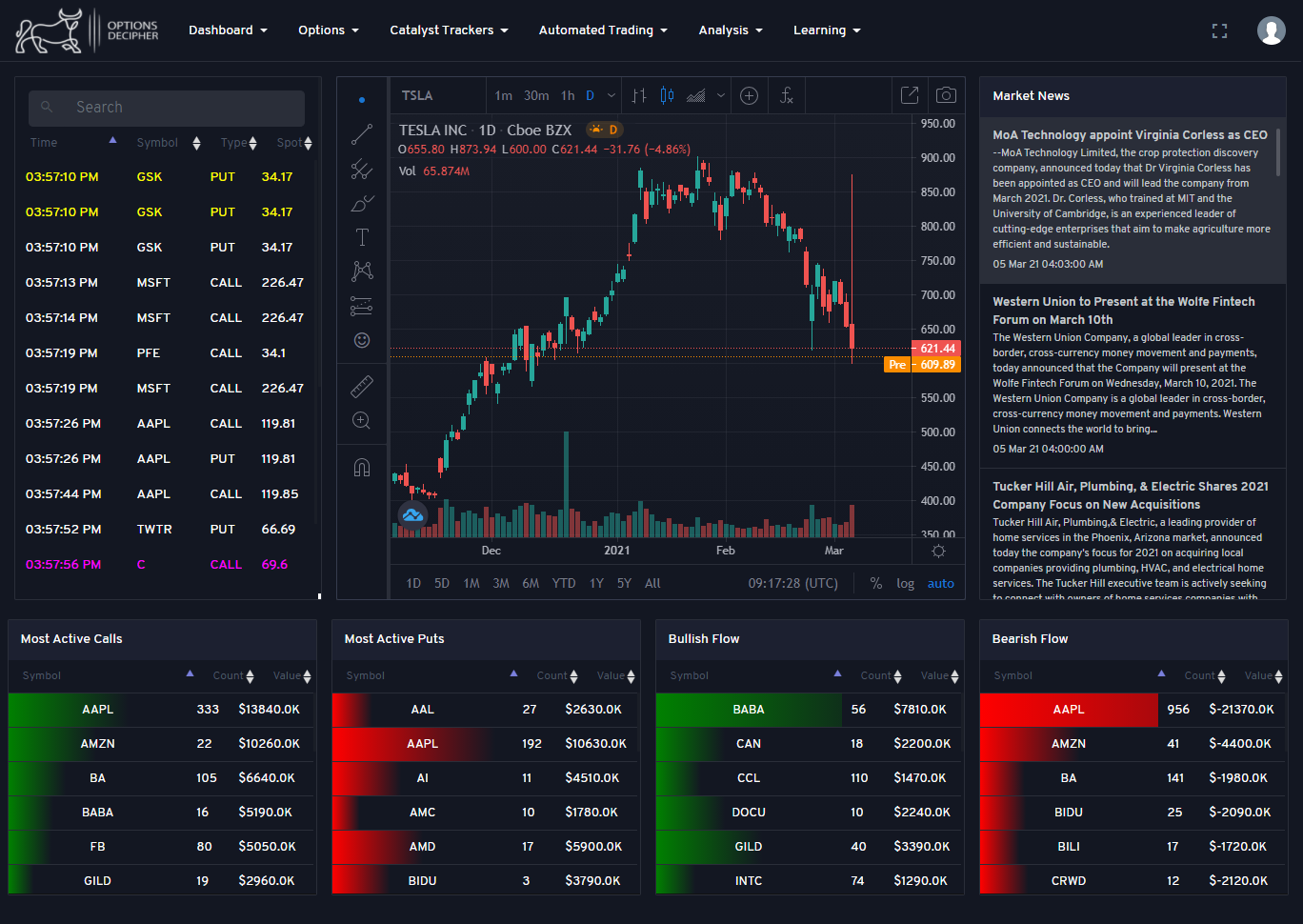Viewport: 1303px width, 924px height.
Task: Sort options feed by Symbol
Action: tap(168, 142)
